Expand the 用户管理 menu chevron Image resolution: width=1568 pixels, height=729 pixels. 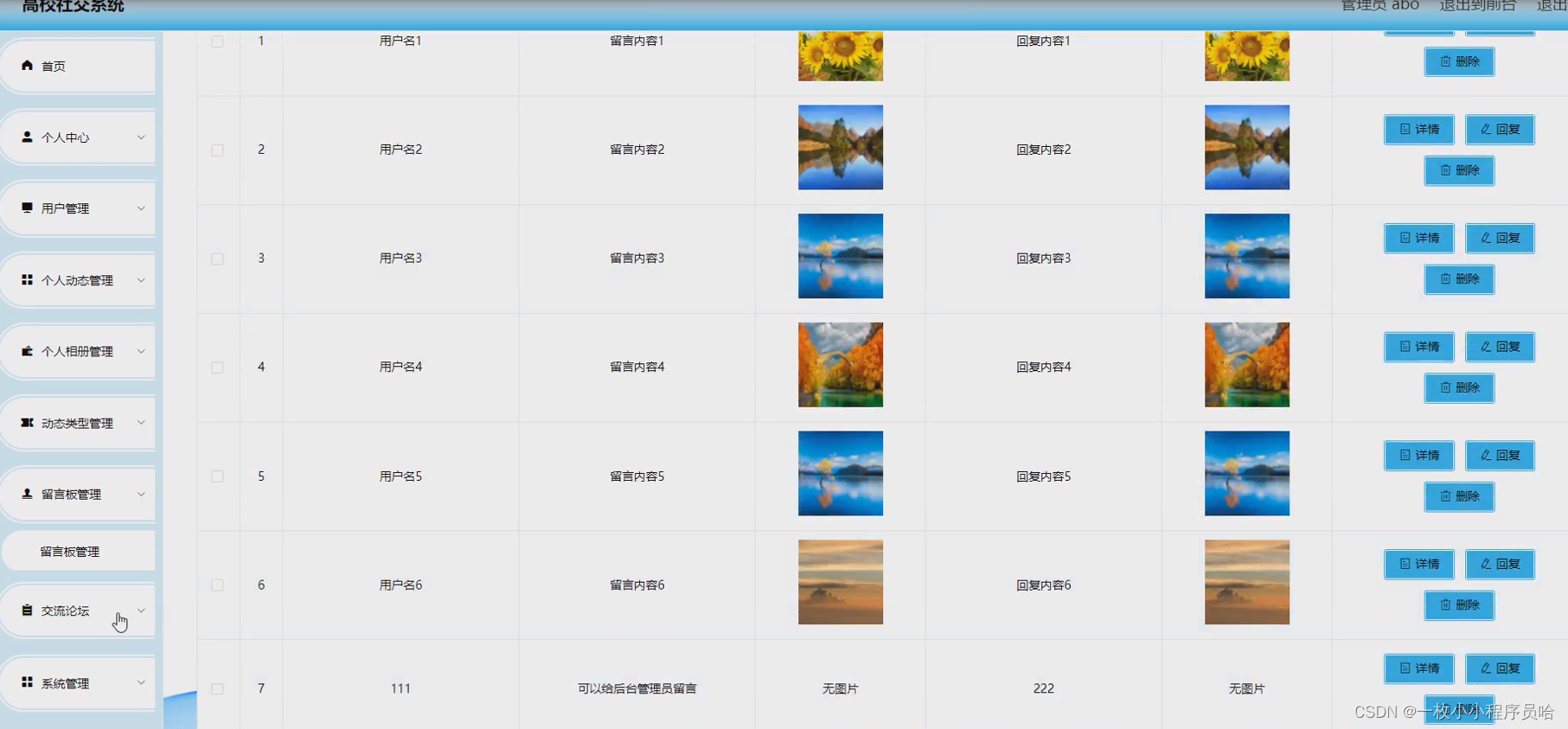(x=141, y=208)
